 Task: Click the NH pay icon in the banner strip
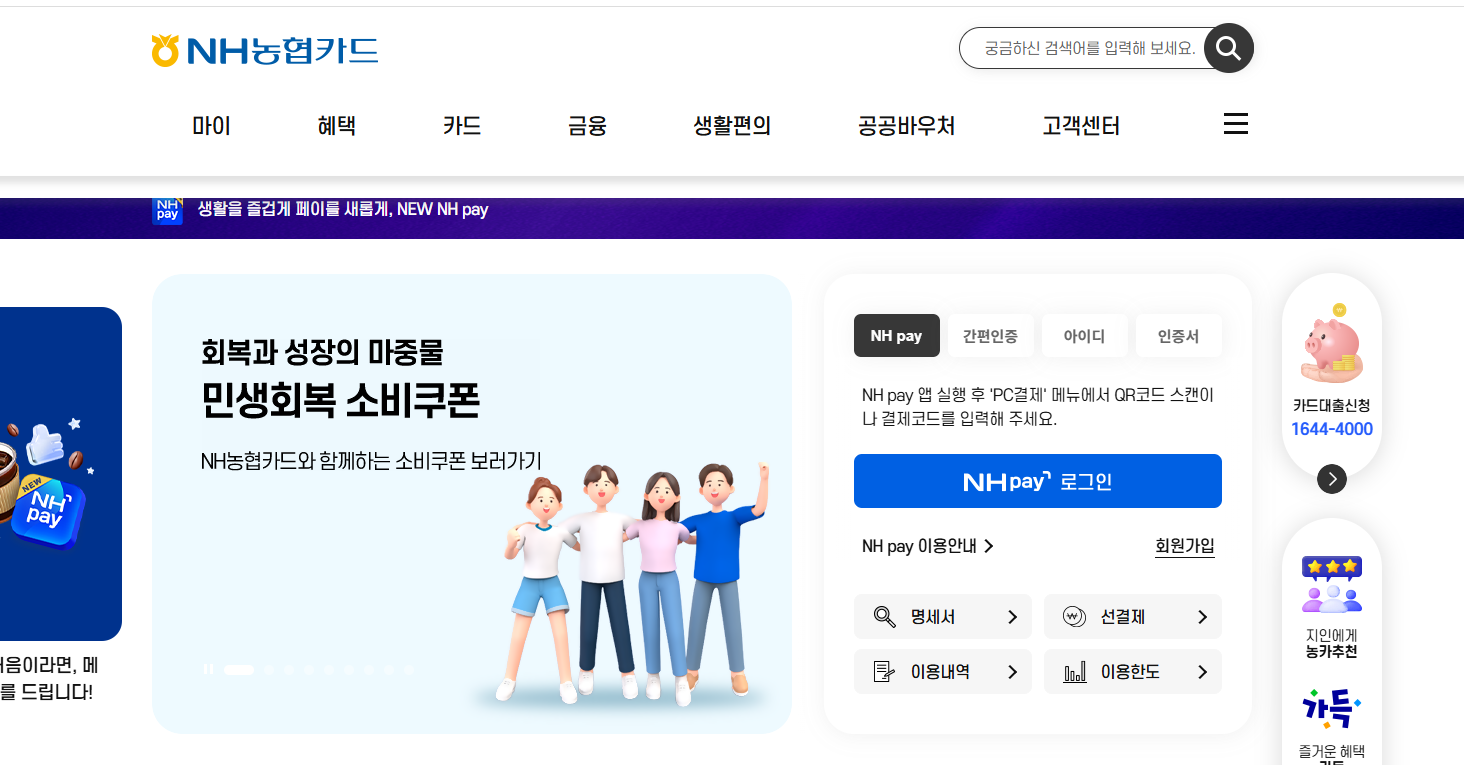pyautogui.click(x=167, y=210)
